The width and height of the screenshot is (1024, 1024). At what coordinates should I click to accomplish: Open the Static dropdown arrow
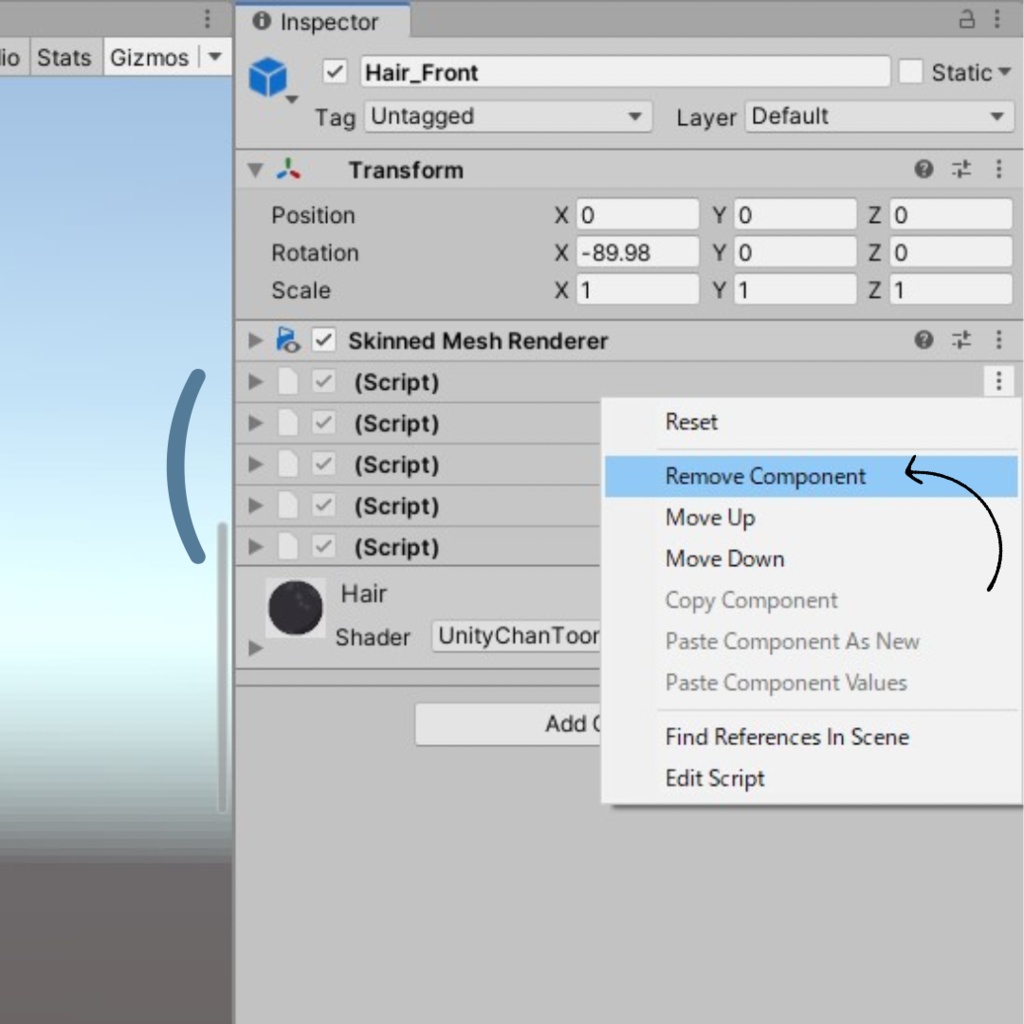click(1005, 72)
